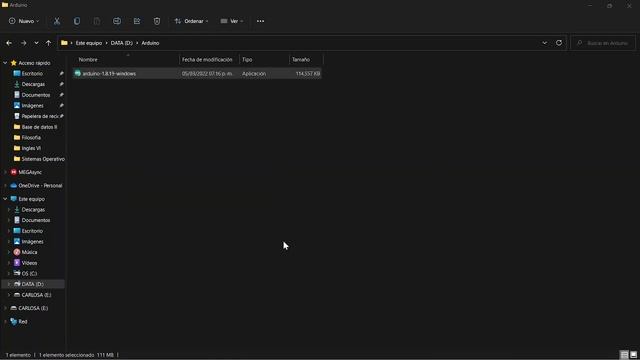640x360 pixels.
Task: Select the 'DATA (D:)' drive in sidebar
Action: pyautogui.click(x=32, y=284)
